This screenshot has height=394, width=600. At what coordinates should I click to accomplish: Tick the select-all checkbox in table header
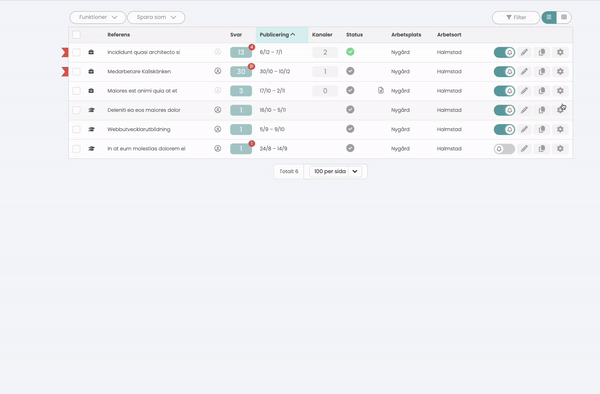pyautogui.click(x=77, y=35)
